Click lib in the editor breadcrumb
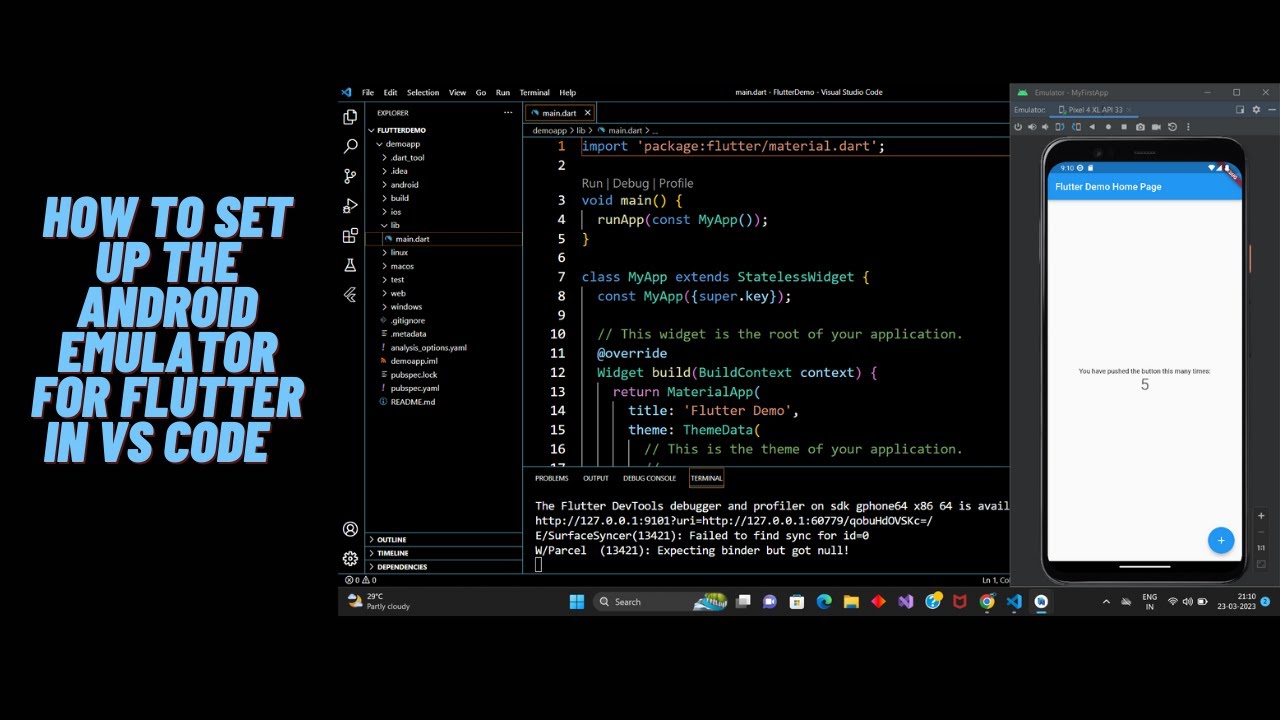The width and height of the screenshot is (1280, 720). tap(580, 131)
